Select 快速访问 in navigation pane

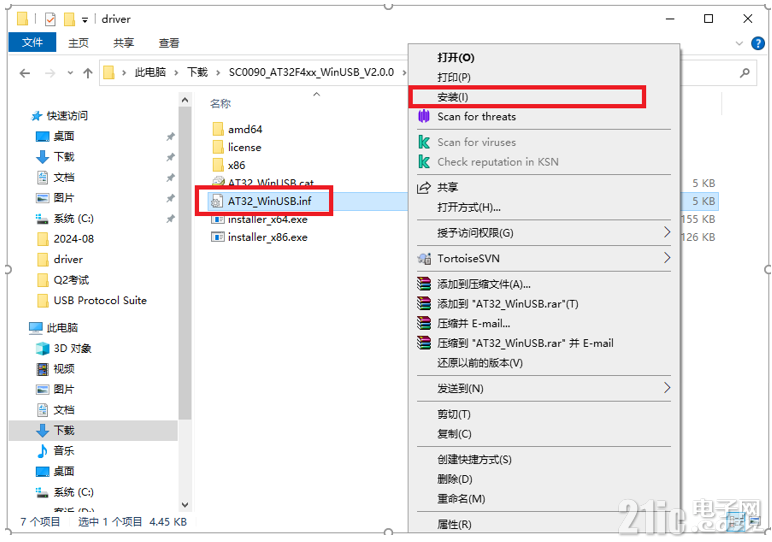[67, 116]
